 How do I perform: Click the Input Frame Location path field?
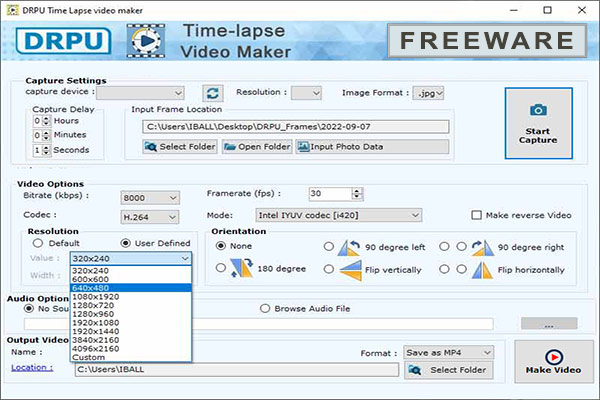(295, 127)
